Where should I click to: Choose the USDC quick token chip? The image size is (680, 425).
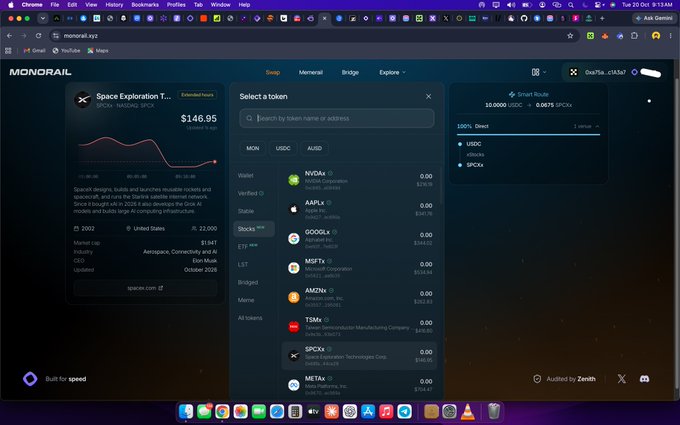tap(283, 148)
